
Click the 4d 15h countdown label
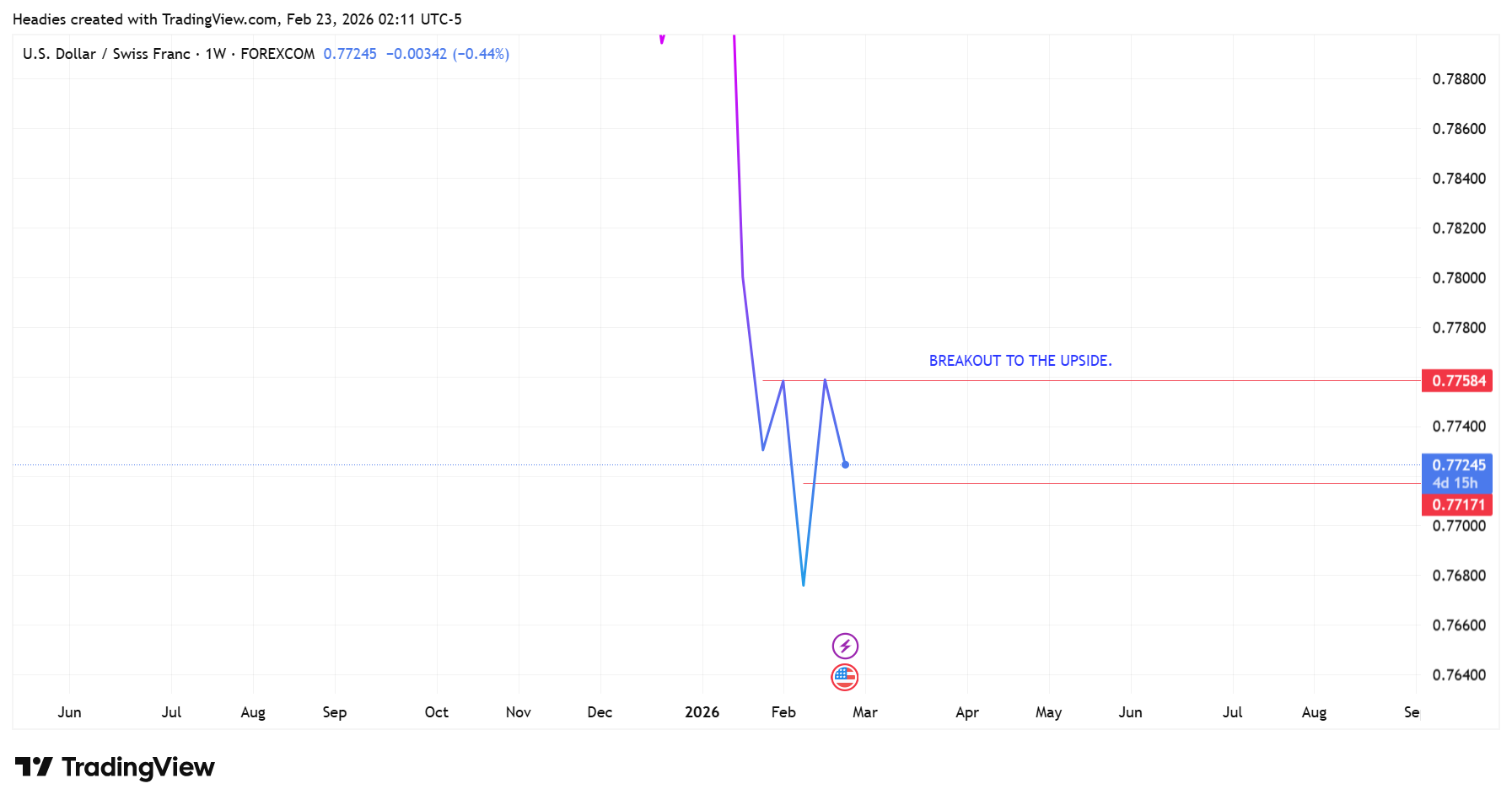coord(1456,483)
